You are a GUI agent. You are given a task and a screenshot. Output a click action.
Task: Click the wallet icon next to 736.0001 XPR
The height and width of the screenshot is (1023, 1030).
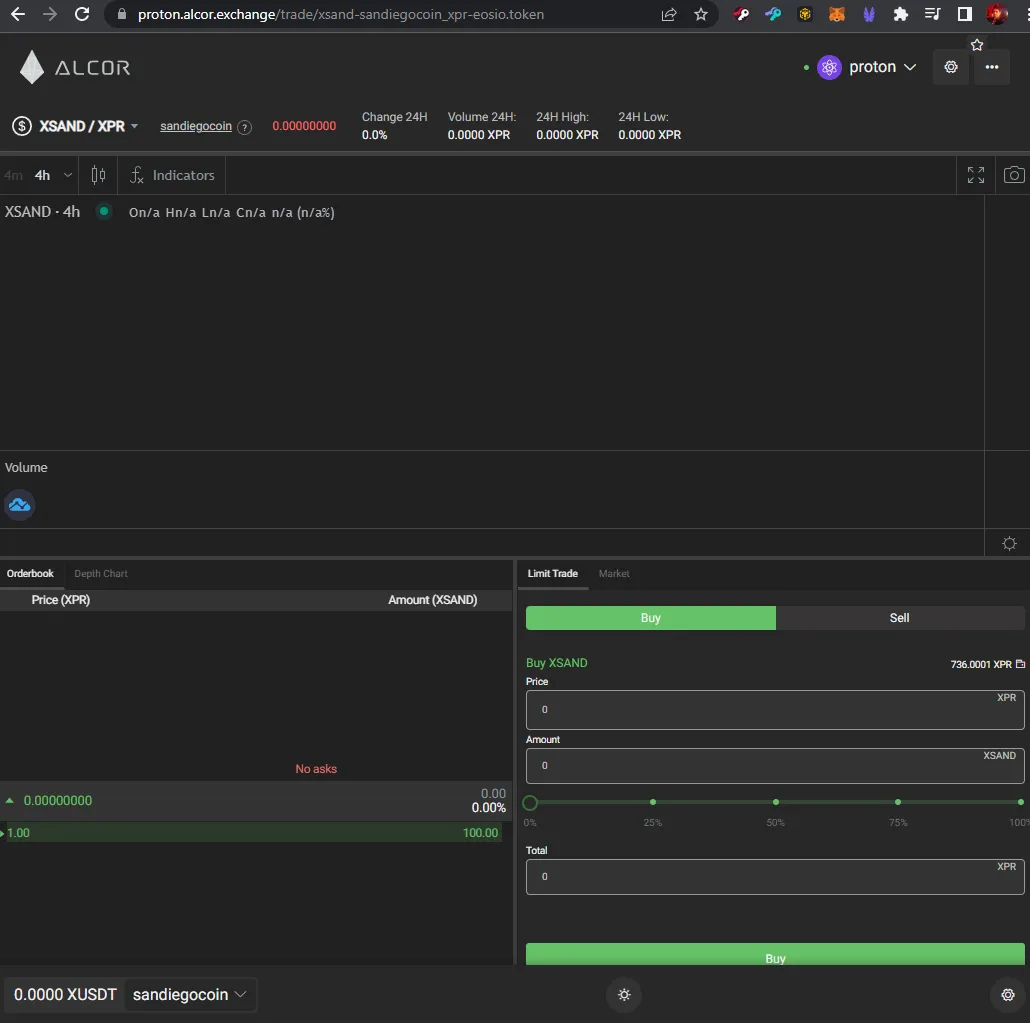tap(1020, 664)
